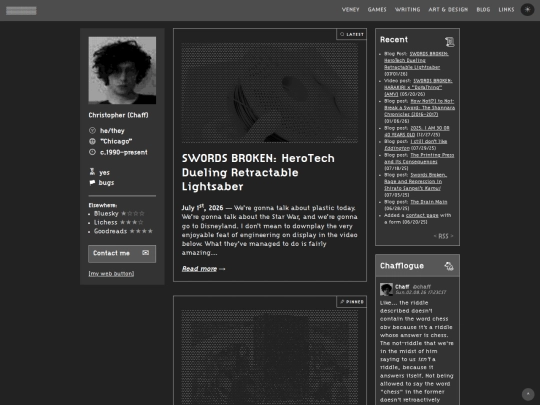540x405 pixels.
Task: Open the Lichess link under Elsewhere
Action: (x=105, y=222)
